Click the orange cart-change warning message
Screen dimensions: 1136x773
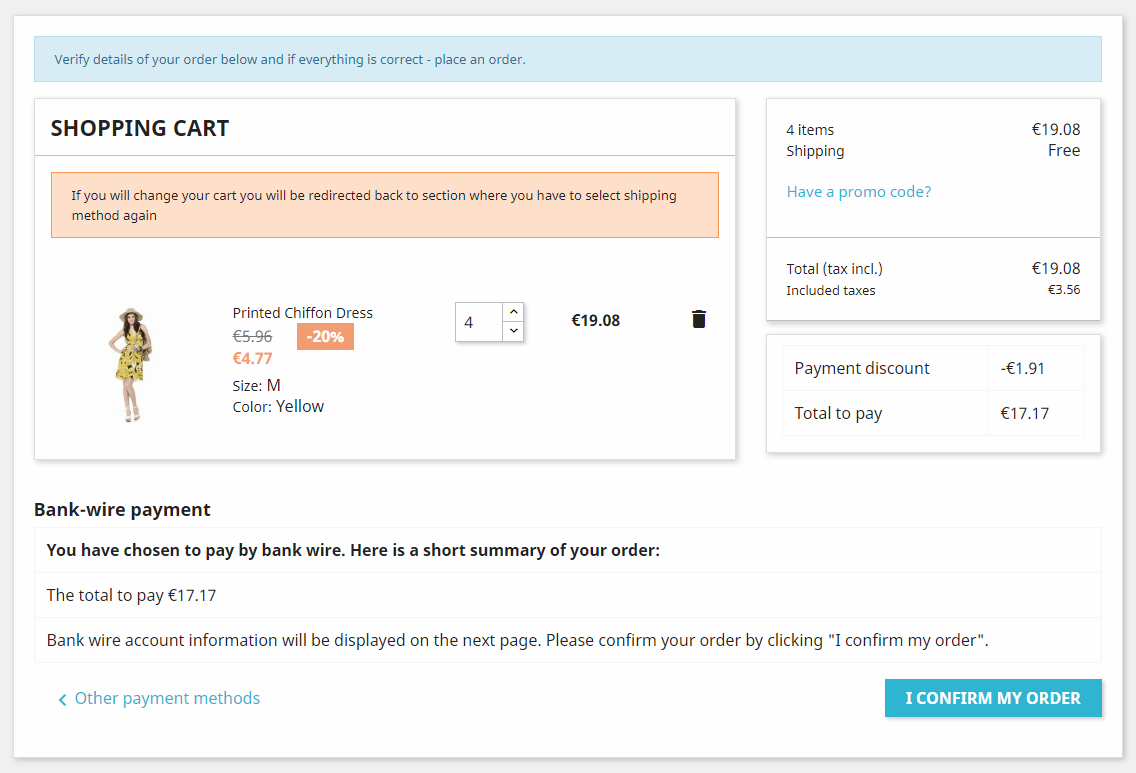[384, 205]
